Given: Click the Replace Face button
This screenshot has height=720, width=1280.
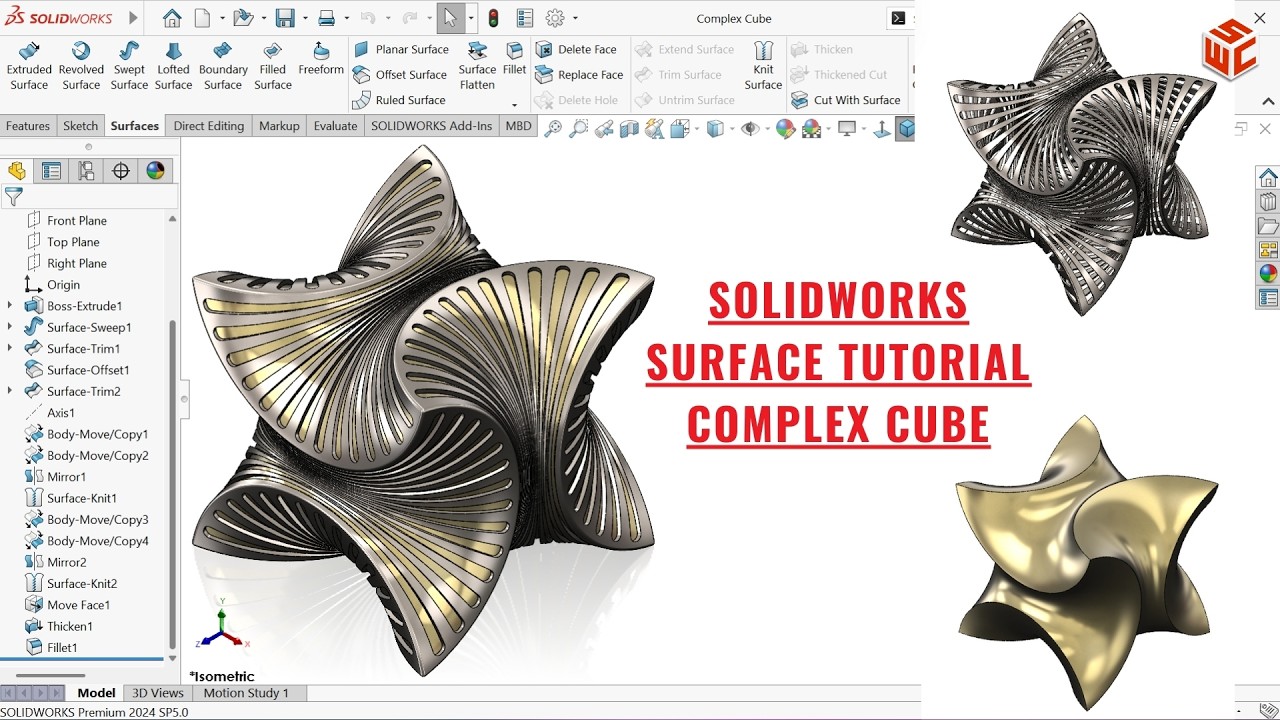Looking at the screenshot, I should [579, 74].
